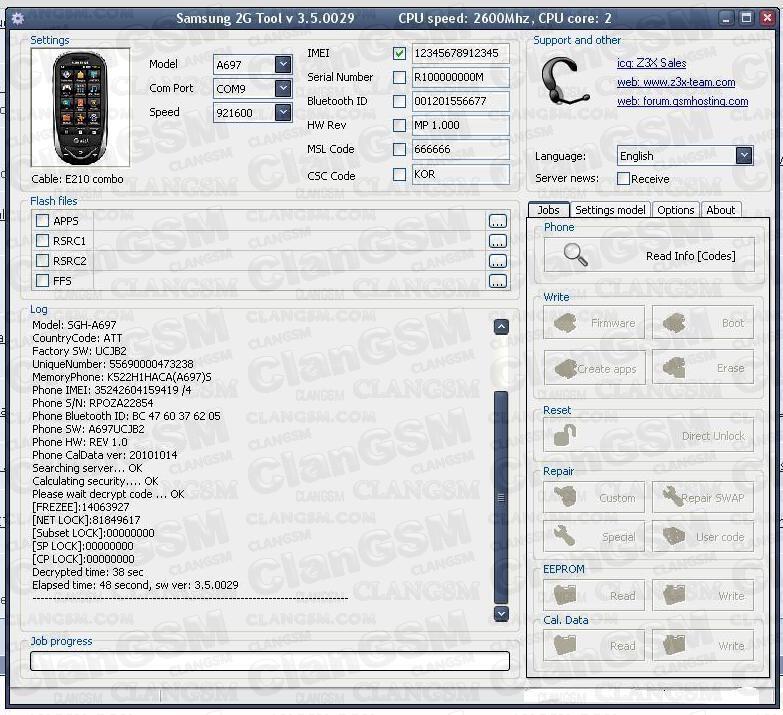The image size is (783, 715).
Task: Click the Direct Unlock padlock icon
Action: pyautogui.click(x=565, y=435)
